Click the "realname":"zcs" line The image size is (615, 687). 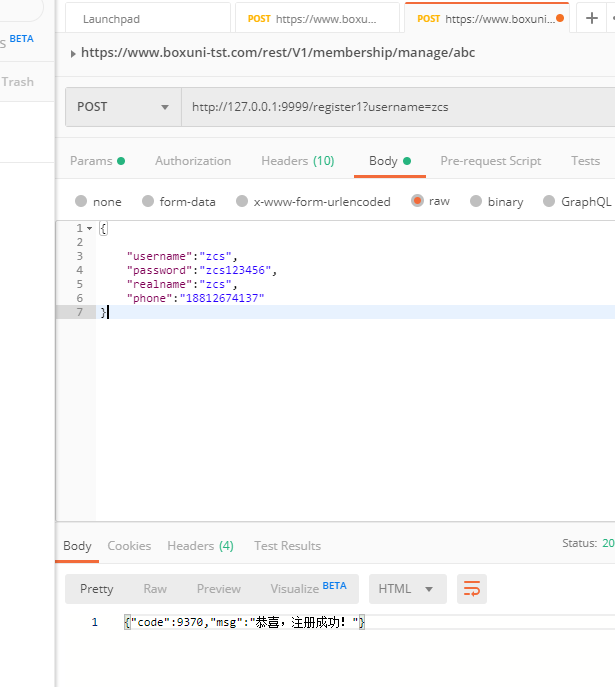[181, 284]
